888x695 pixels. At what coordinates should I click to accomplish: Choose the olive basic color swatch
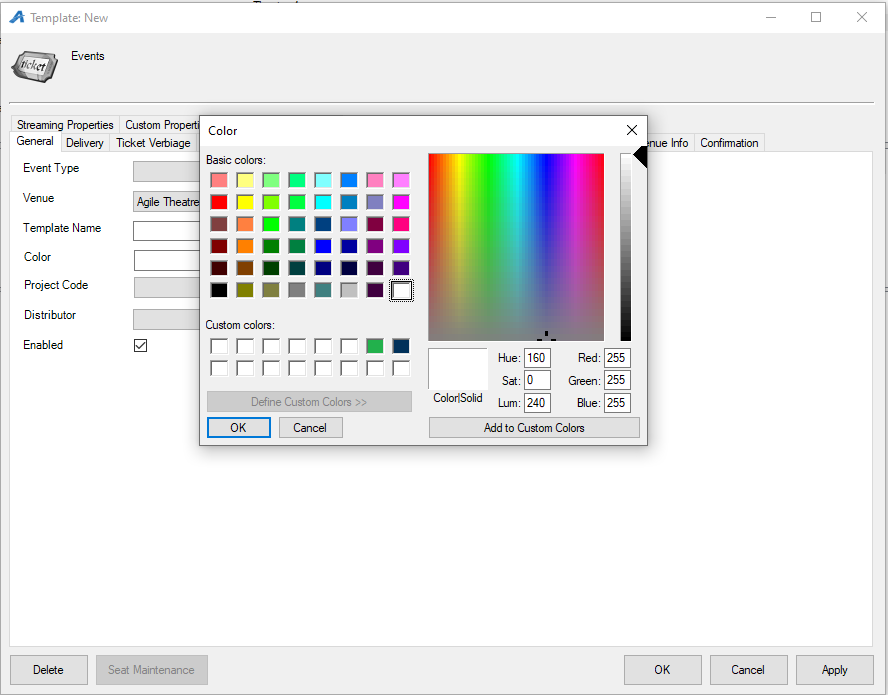coord(245,290)
